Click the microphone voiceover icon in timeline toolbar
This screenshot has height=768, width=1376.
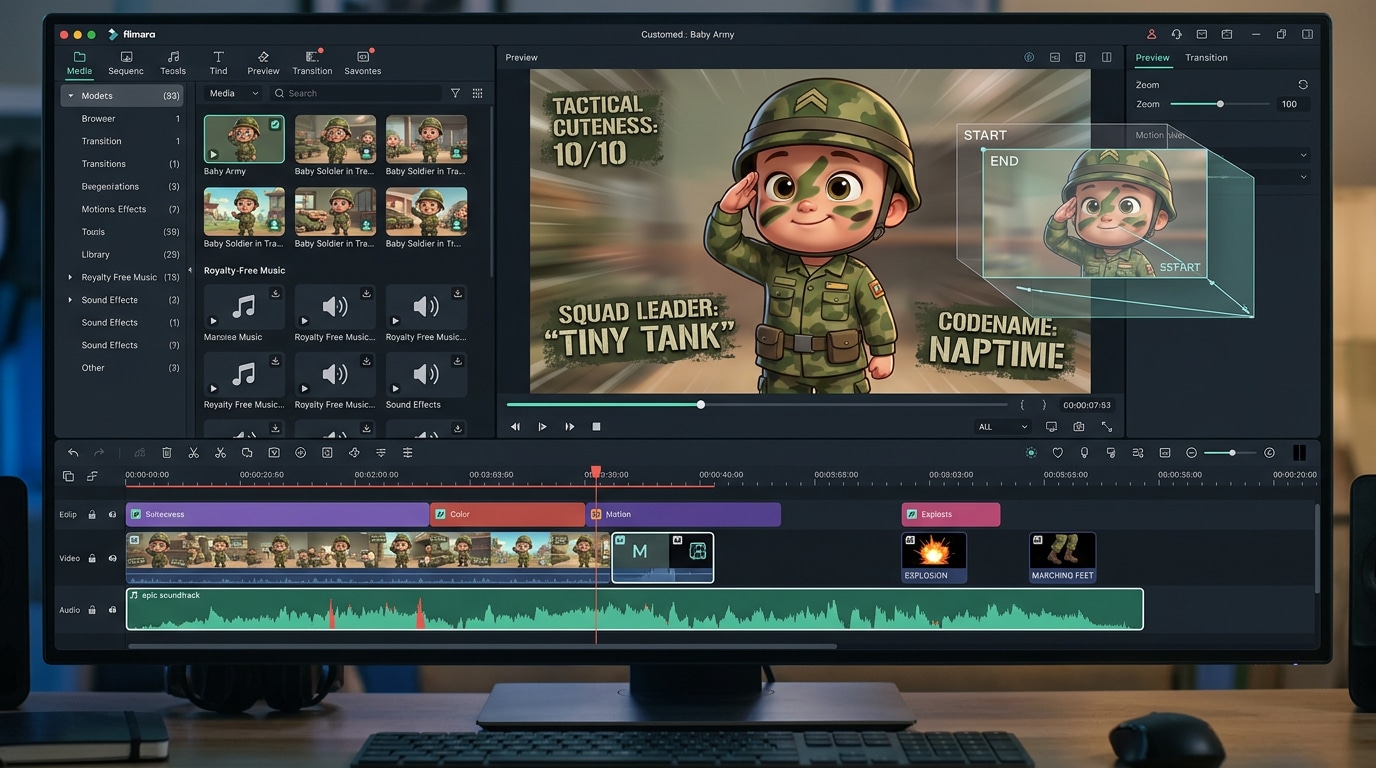[1084, 453]
